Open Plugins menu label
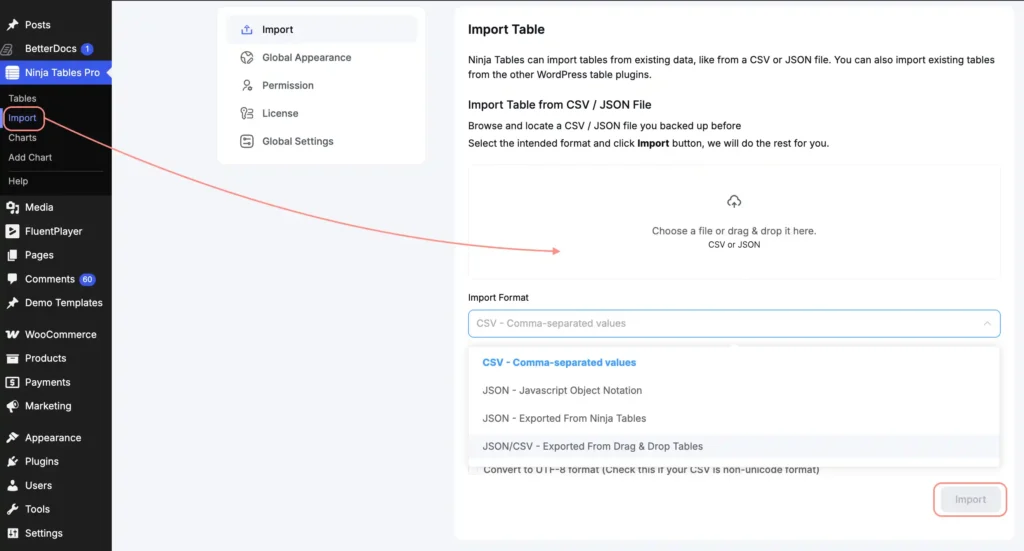The width and height of the screenshot is (1024, 551). point(42,462)
